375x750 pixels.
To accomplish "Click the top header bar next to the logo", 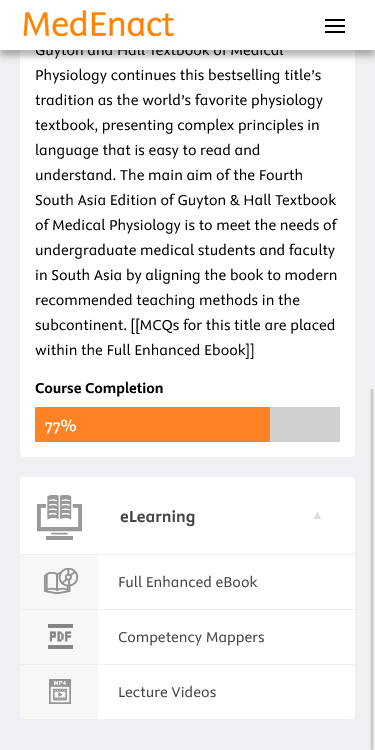I will tap(249, 25).
